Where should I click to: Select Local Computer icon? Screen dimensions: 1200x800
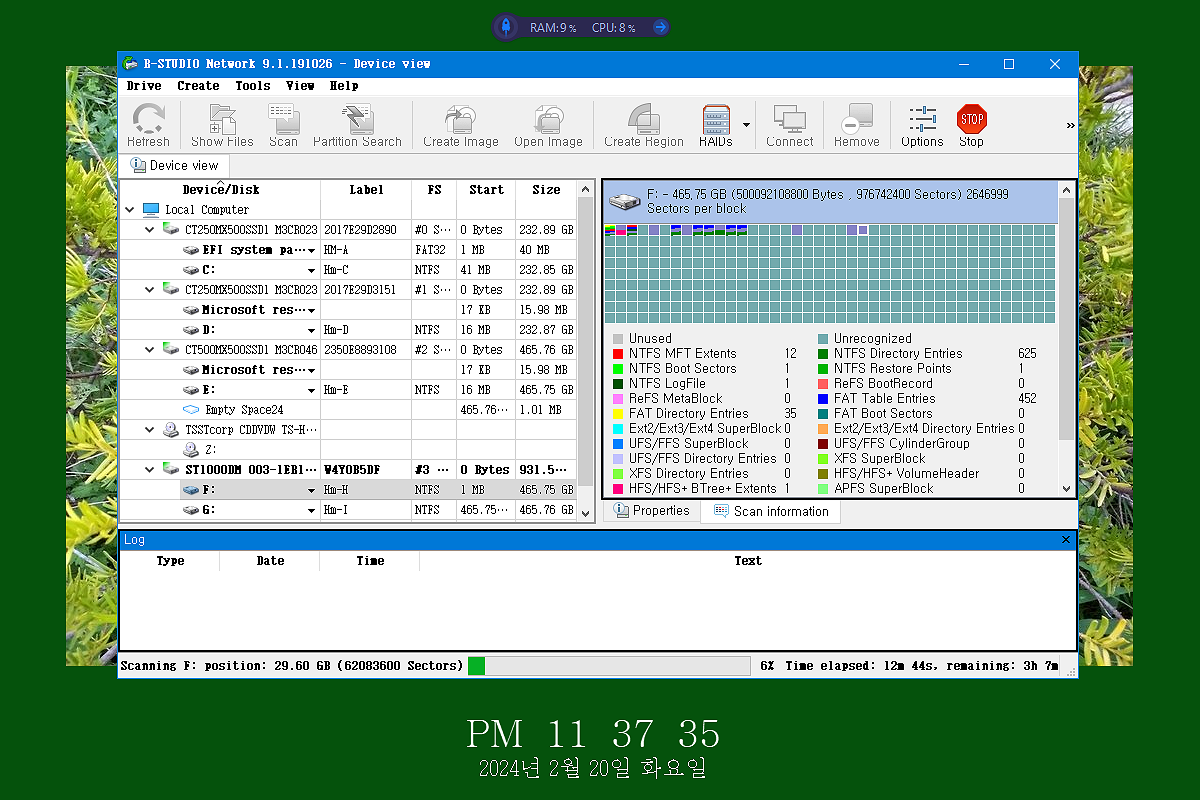pos(151,210)
